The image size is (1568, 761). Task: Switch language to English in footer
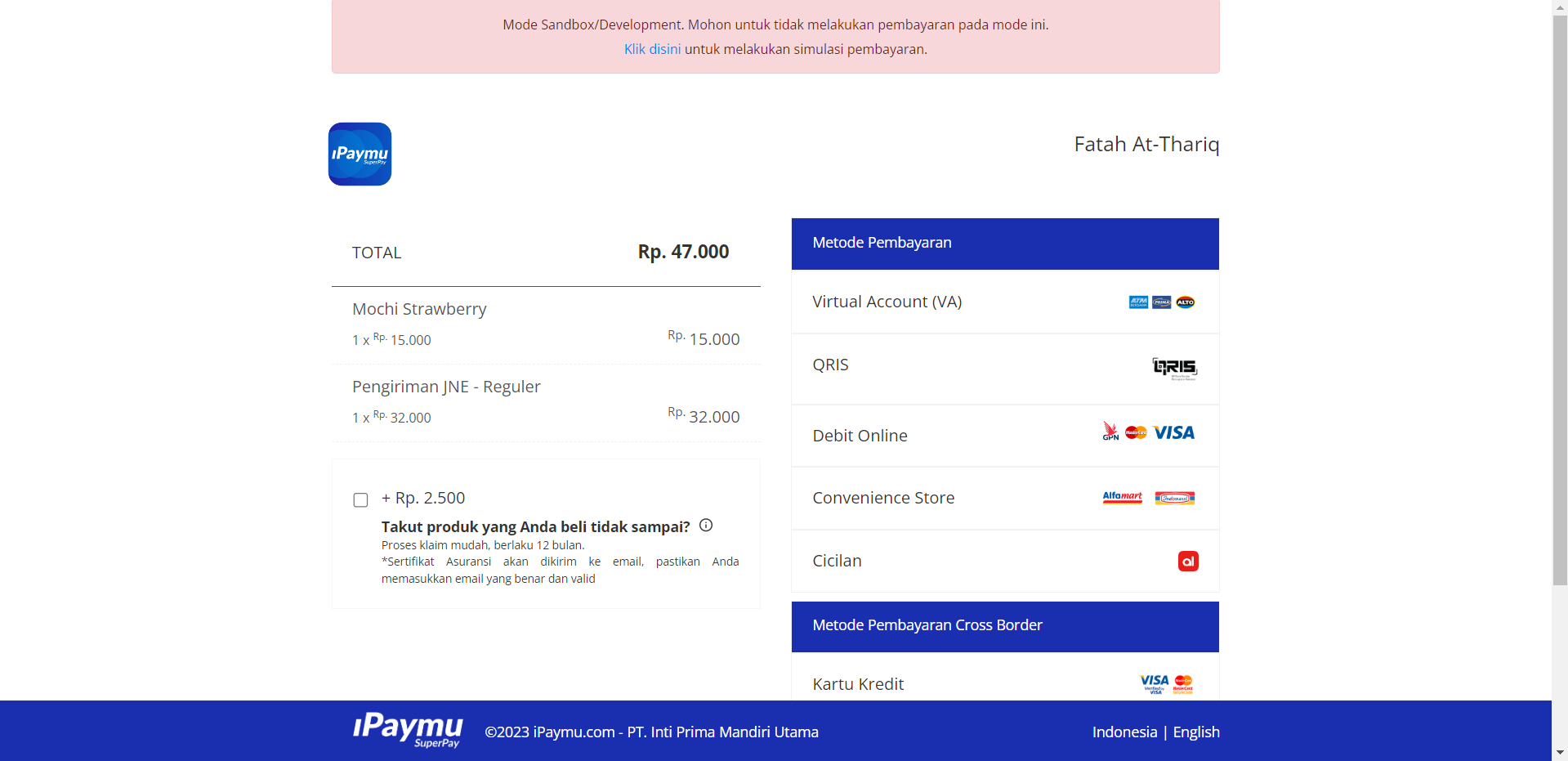(1195, 732)
